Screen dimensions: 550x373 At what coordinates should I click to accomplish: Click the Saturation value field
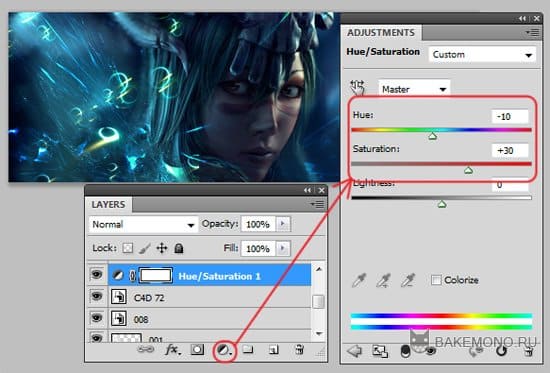click(510, 151)
